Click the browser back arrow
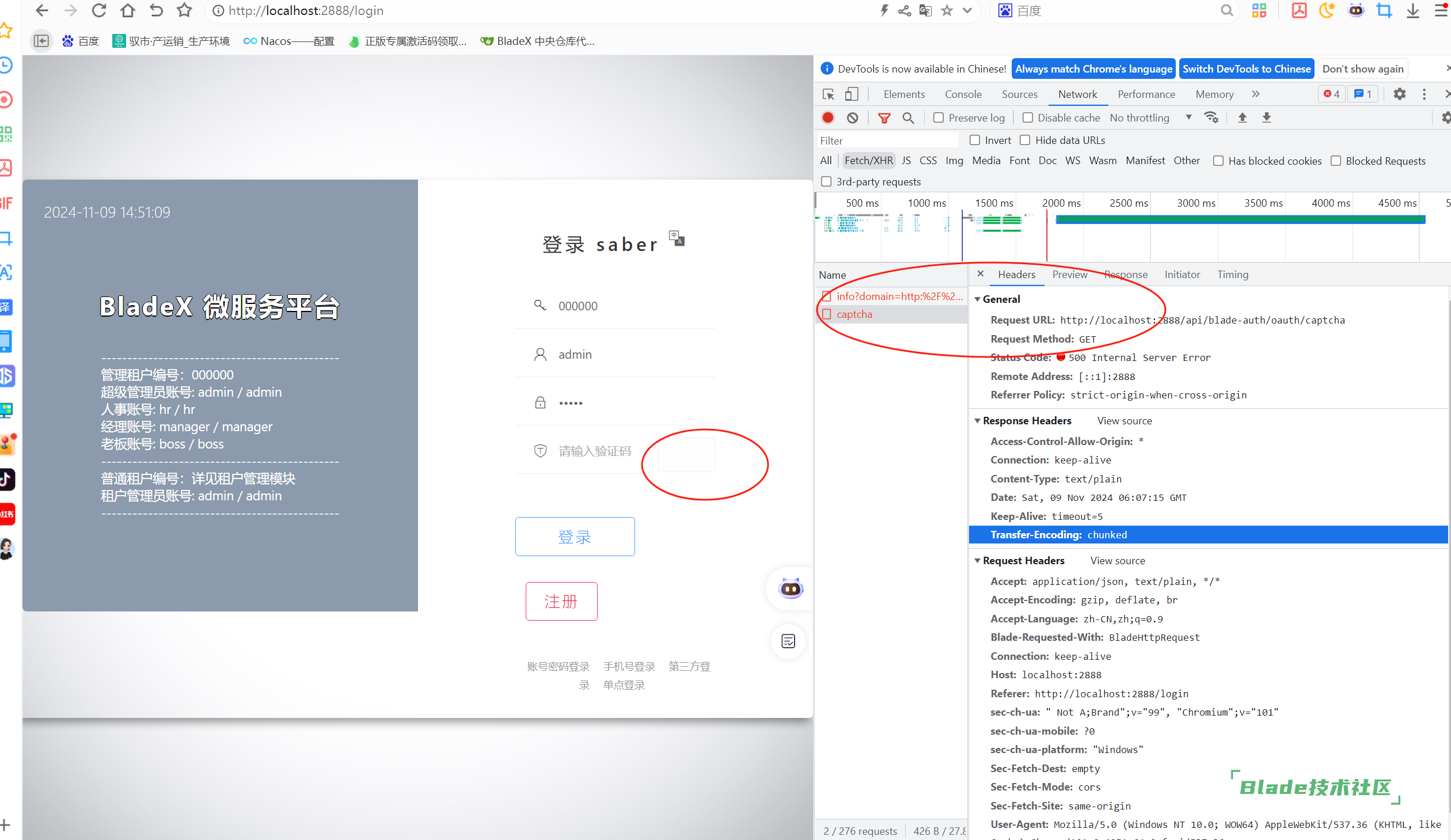The width and height of the screenshot is (1451, 840). (41, 10)
